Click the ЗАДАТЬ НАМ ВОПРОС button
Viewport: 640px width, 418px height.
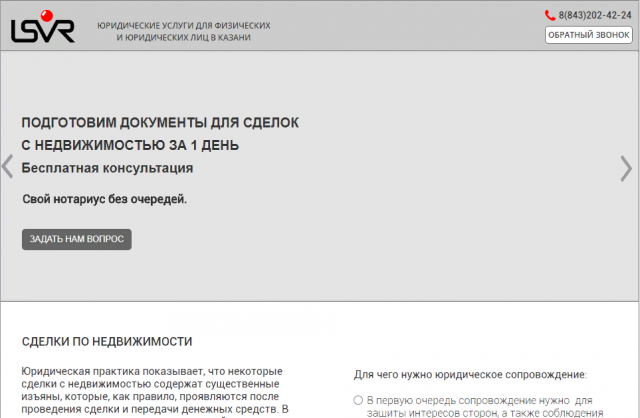tap(77, 239)
